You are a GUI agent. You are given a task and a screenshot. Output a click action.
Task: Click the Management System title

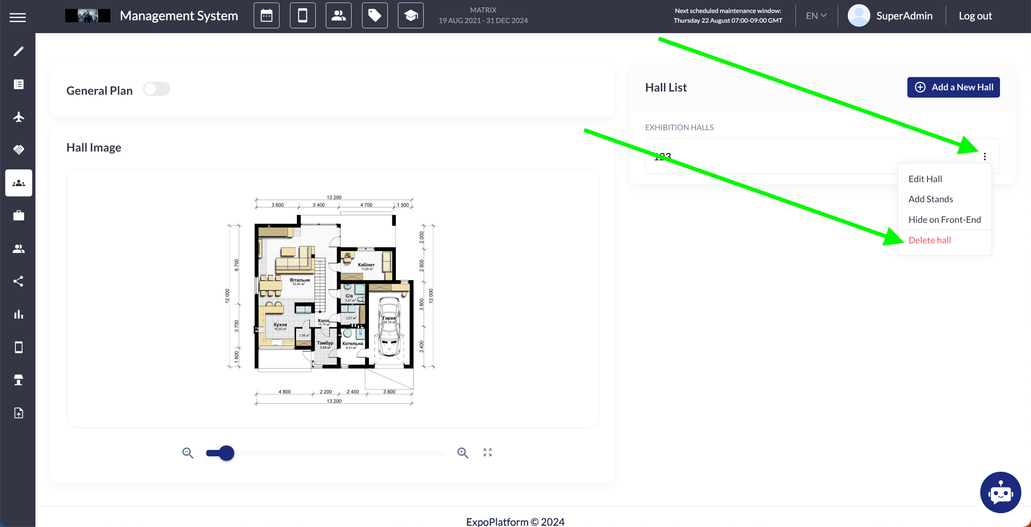point(179,16)
